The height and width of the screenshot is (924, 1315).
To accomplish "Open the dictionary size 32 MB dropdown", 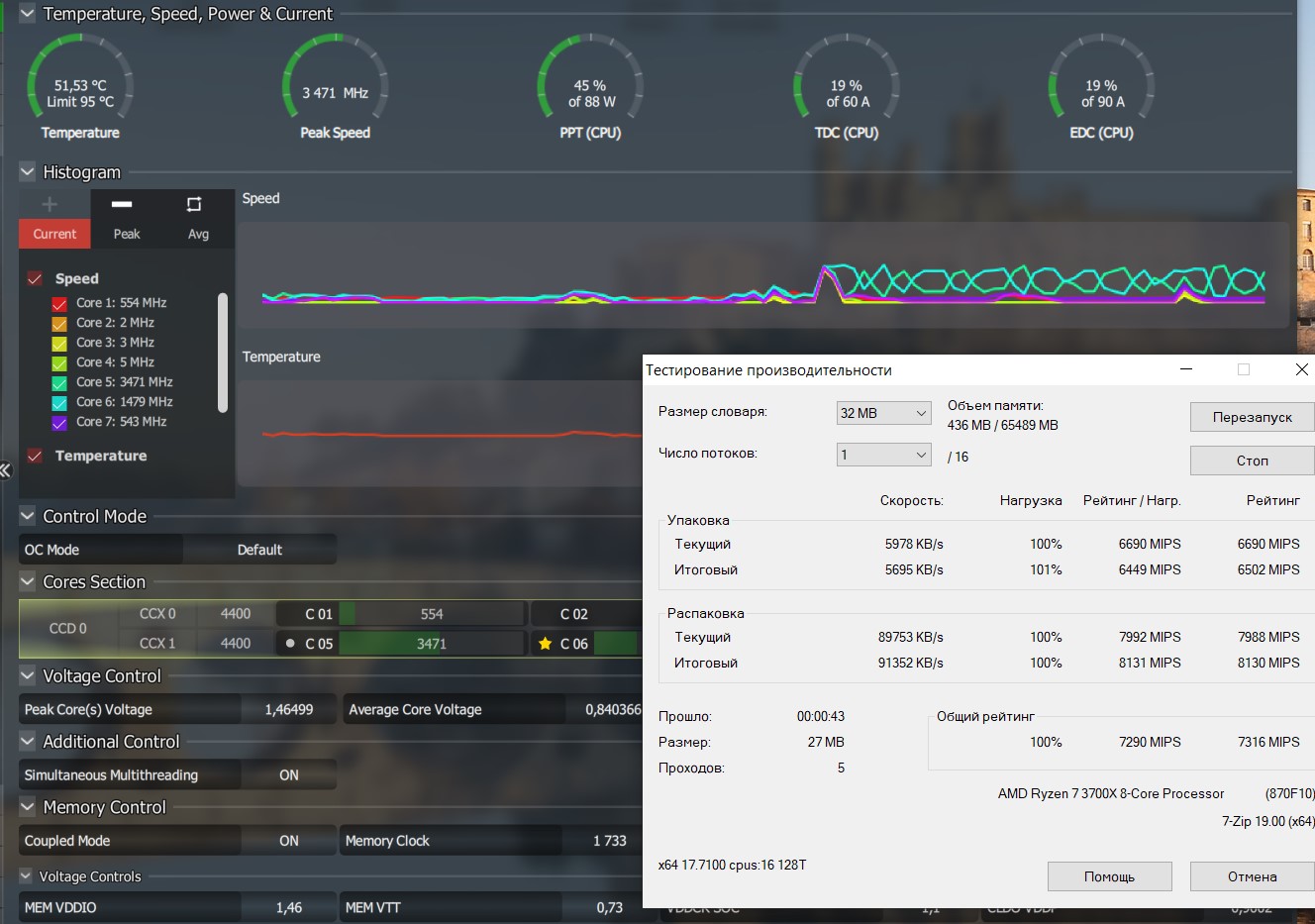I will (884, 413).
